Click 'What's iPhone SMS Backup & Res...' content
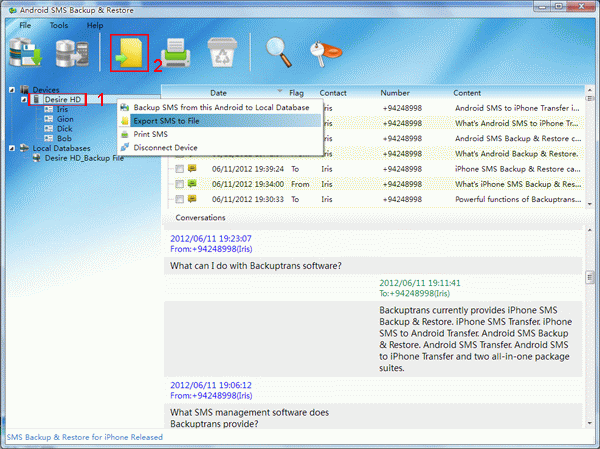 [x=518, y=184]
